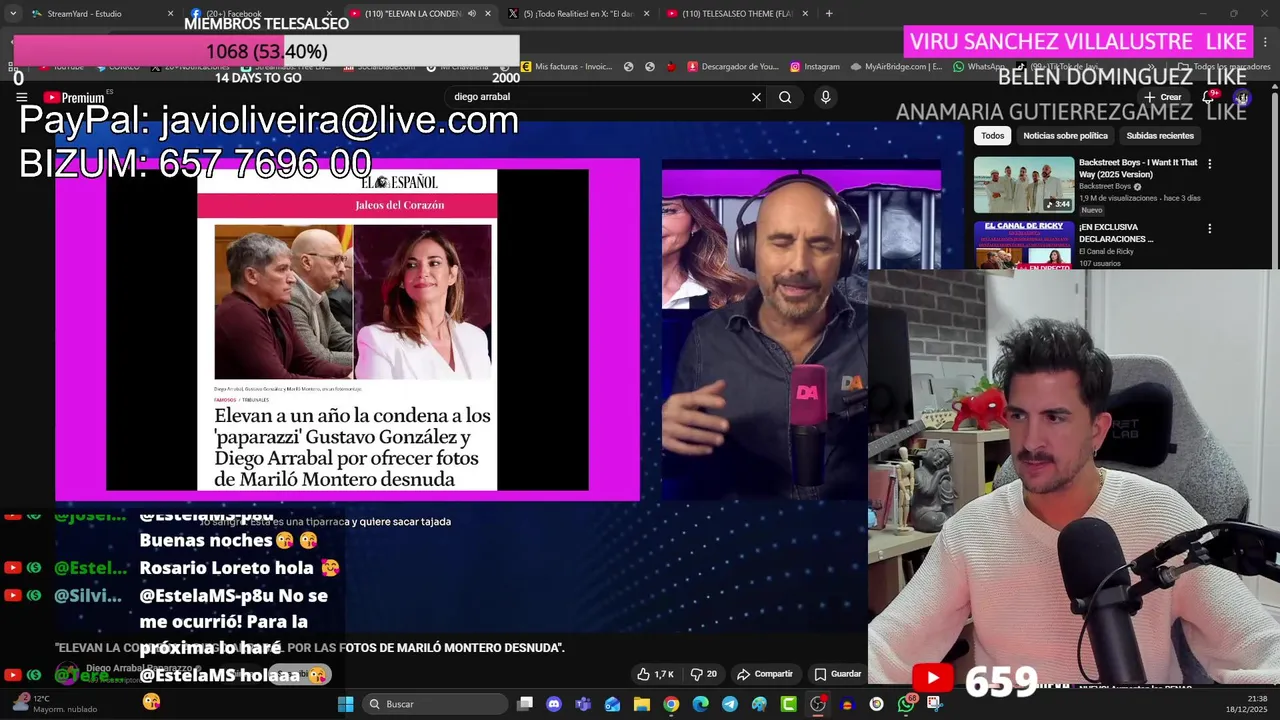
Task: Select Subidas recientes filter chip
Action: click(1160, 135)
